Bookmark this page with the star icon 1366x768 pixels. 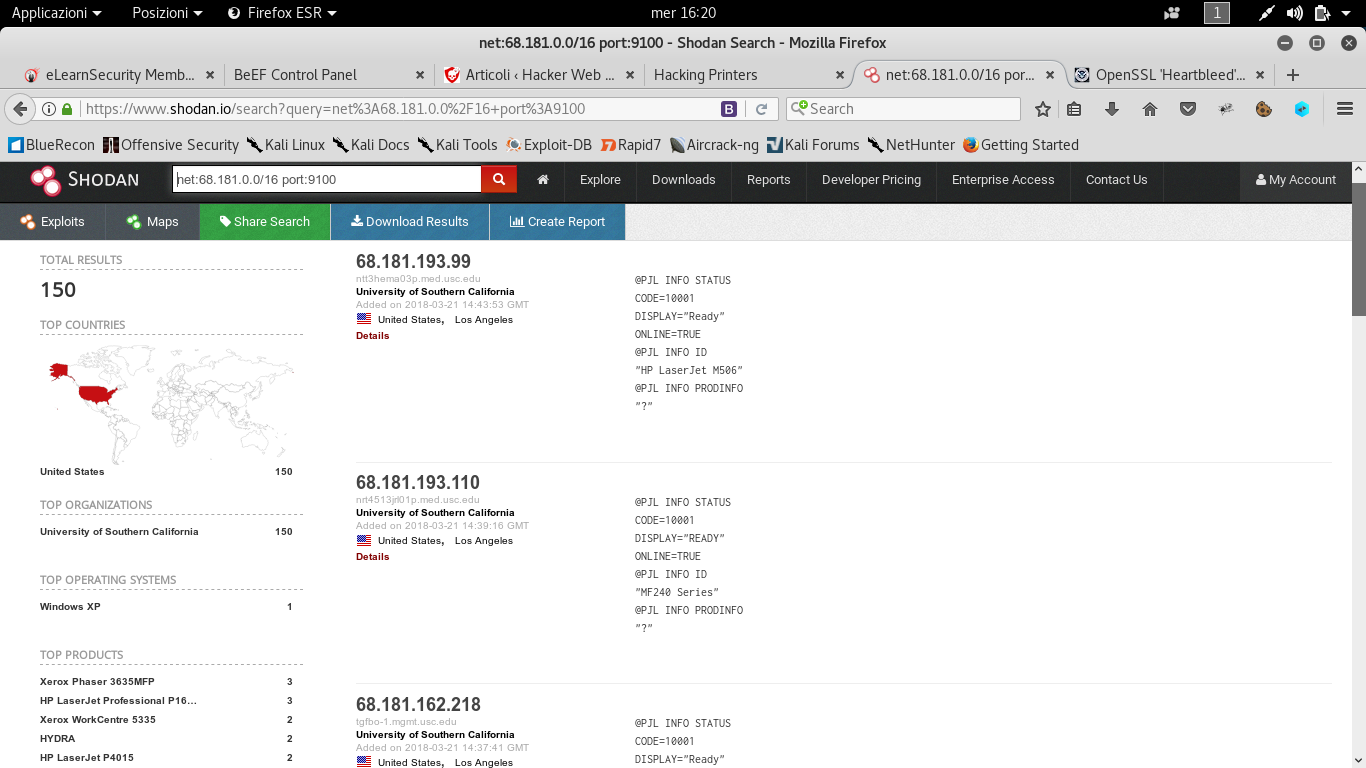[1043, 109]
